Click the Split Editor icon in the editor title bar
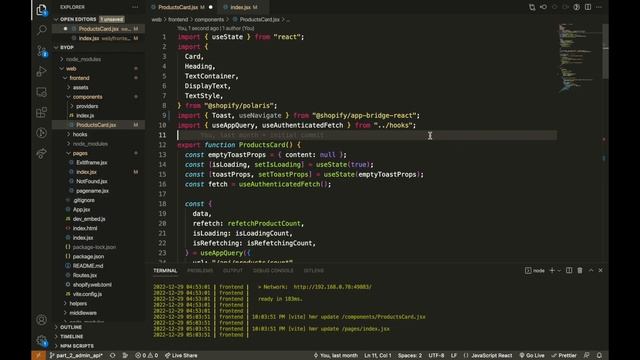Viewport: 640px width, 360px height. pyautogui.click(x=588, y=7)
